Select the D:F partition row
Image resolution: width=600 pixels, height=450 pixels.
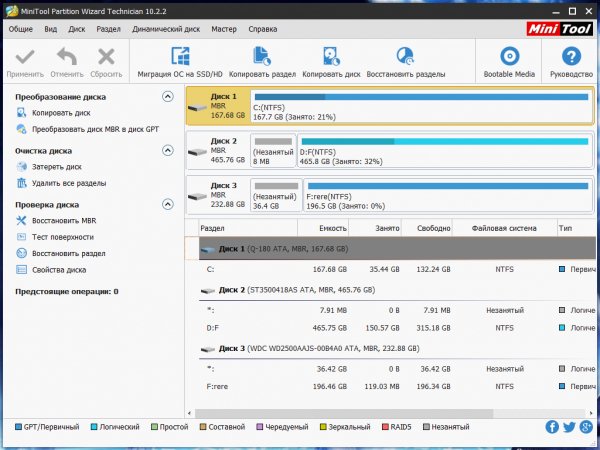pyautogui.click(x=397, y=328)
